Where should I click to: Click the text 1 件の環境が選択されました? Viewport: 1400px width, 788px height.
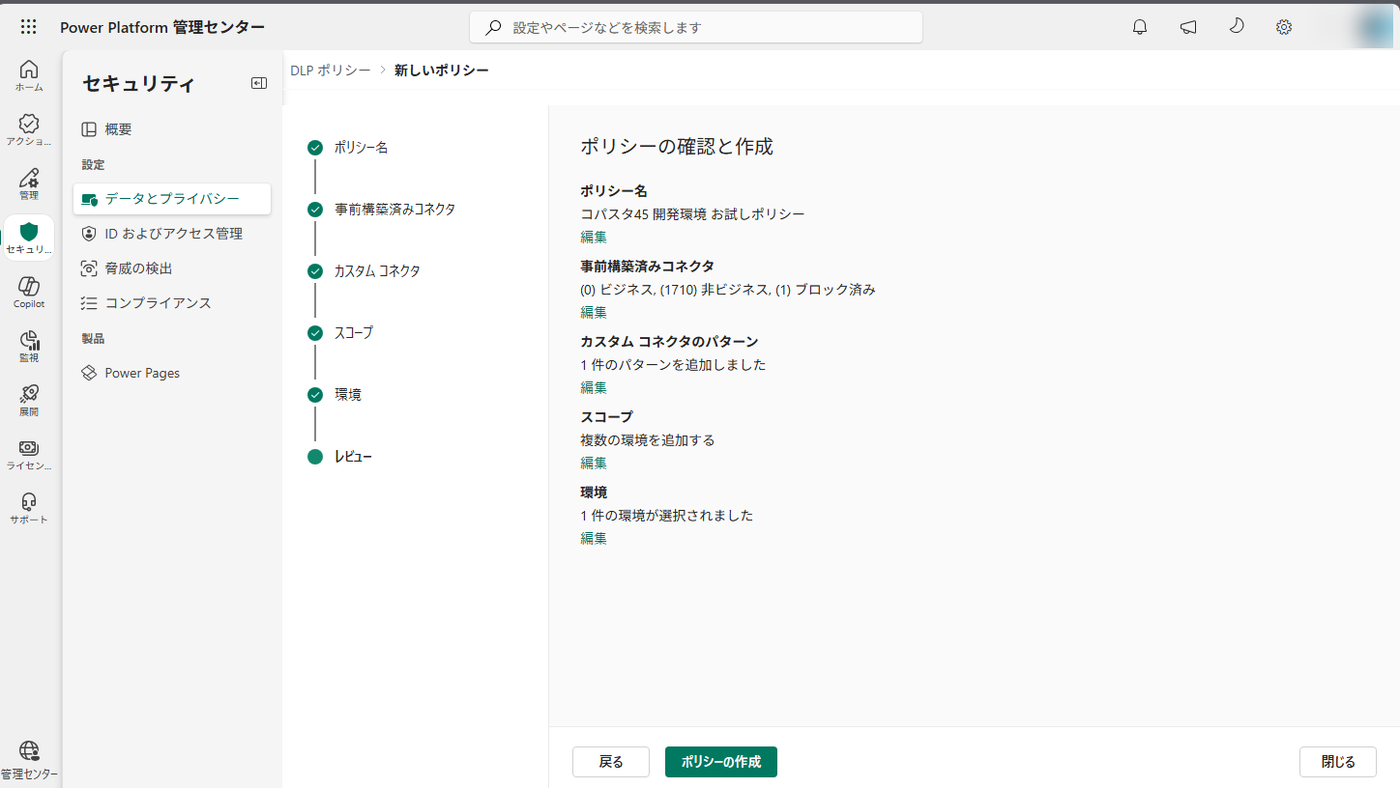pos(667,516)
